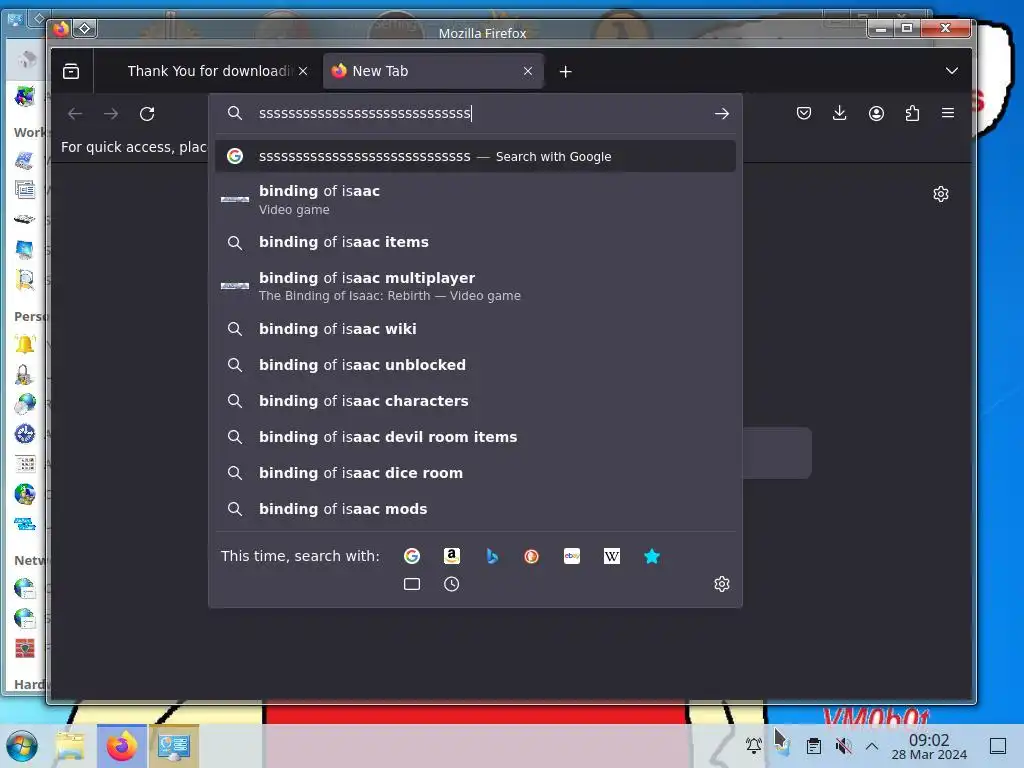Open search settings gear in dropdown

click(722, 584)
